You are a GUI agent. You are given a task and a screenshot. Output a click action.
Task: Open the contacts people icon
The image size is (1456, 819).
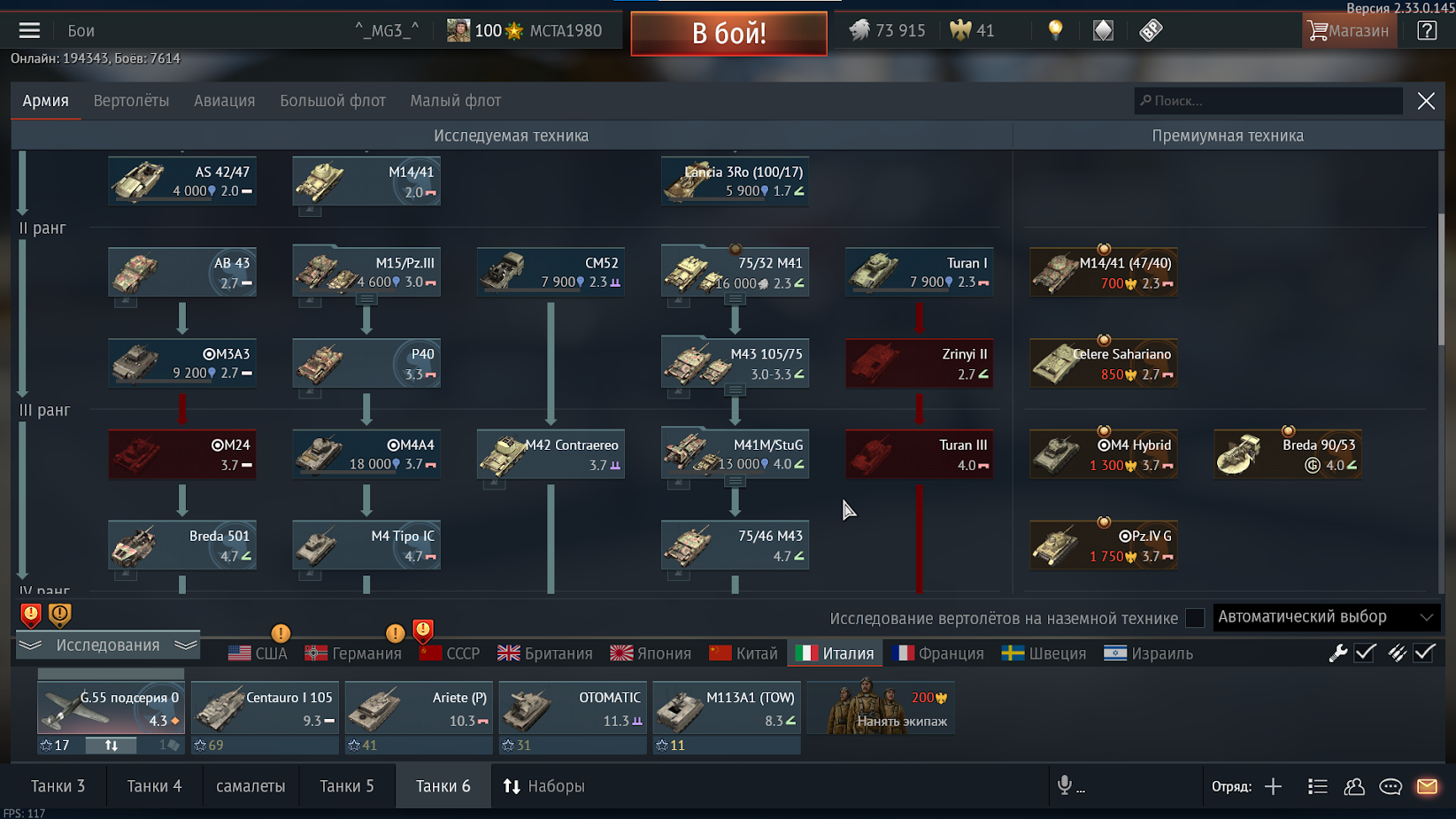coord(1354,786)
